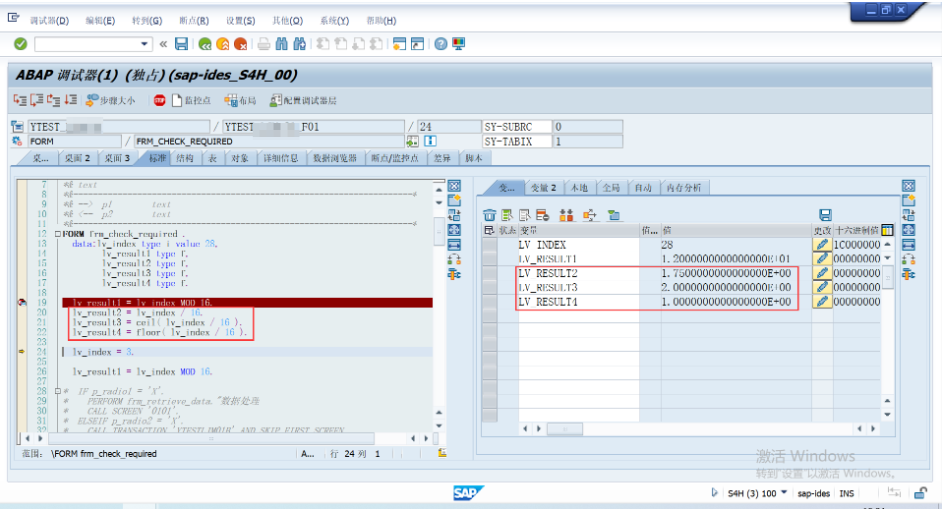Click the close-tool icon atop source pane's side column
The width and height of the screenshot is (945, 509).
(454, 186)
